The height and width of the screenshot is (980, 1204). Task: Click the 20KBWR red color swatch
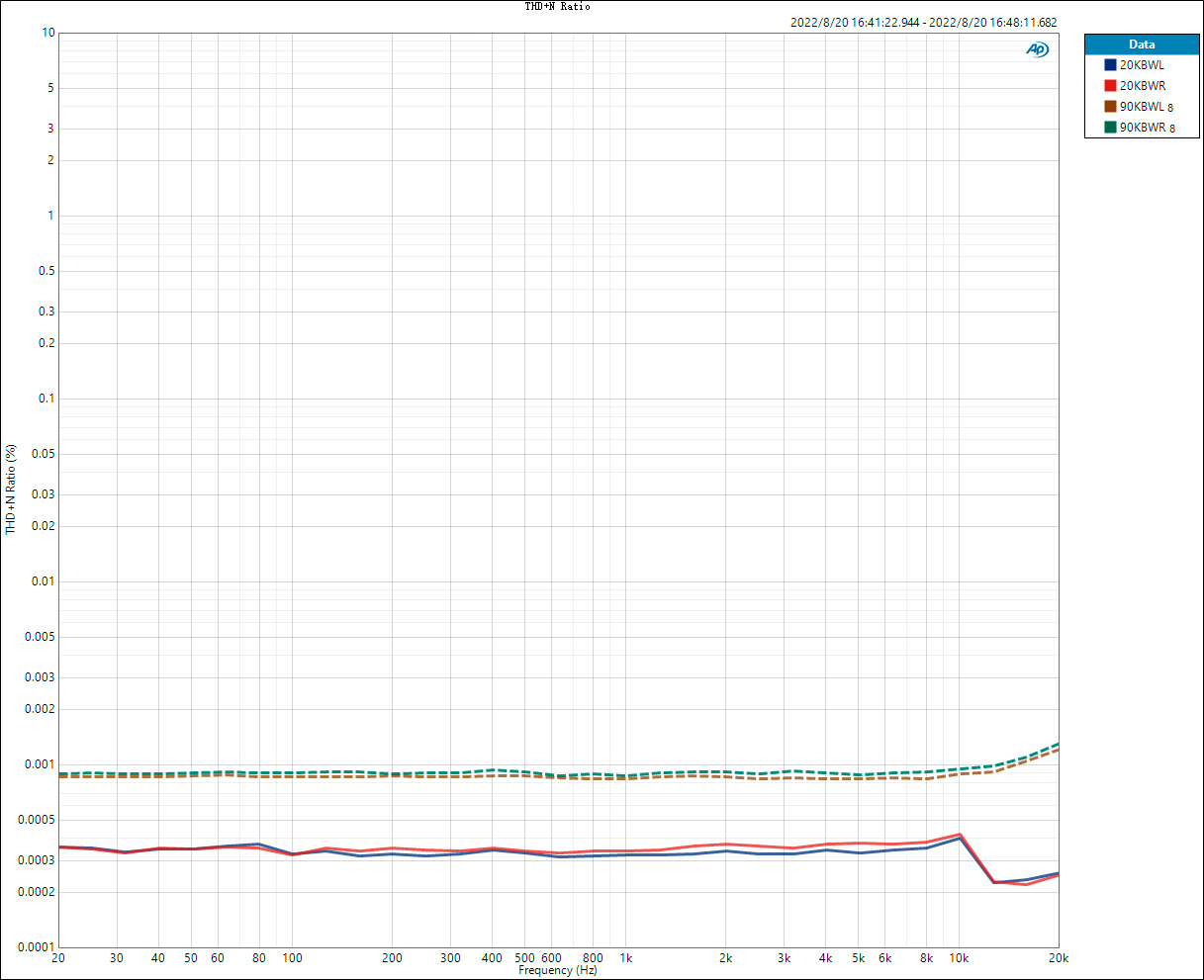[x=1110, y=85]
